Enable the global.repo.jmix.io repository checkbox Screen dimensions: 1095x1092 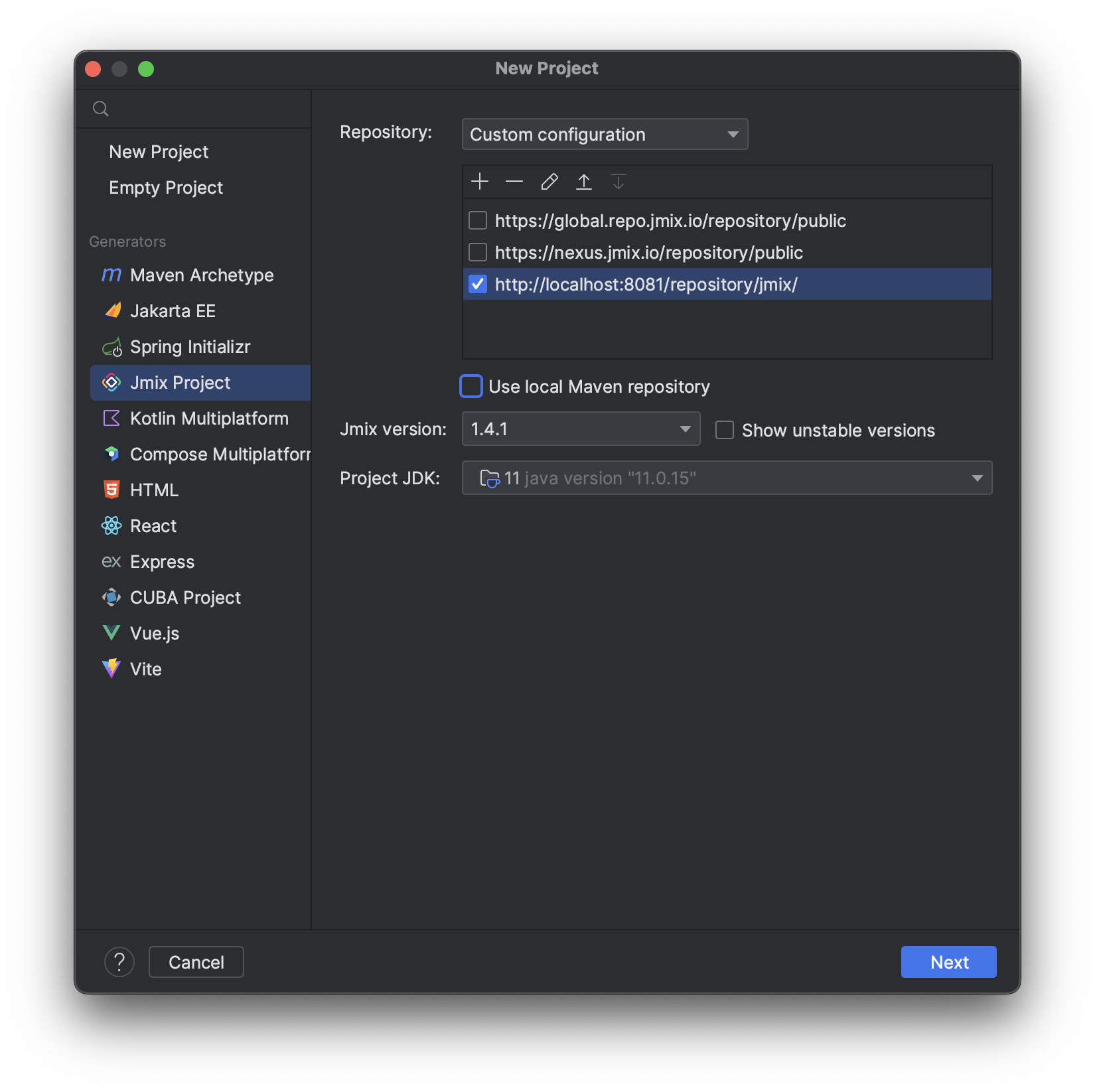478,220
